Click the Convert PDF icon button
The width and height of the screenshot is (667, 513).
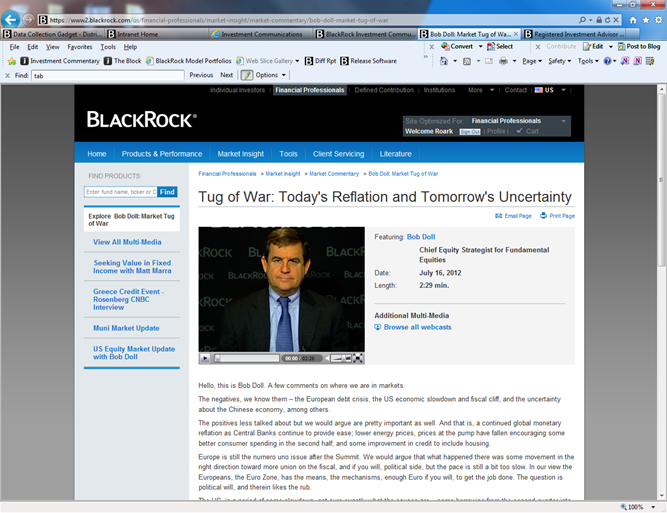tap(457, 46)
